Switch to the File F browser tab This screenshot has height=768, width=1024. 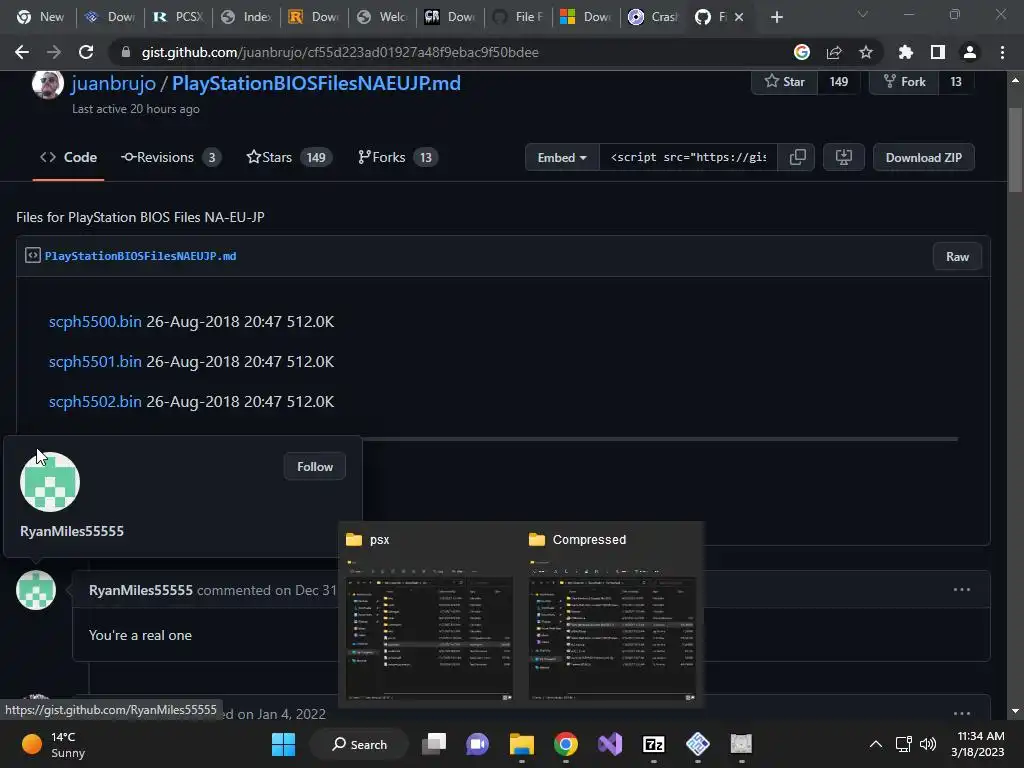(518, 17)
